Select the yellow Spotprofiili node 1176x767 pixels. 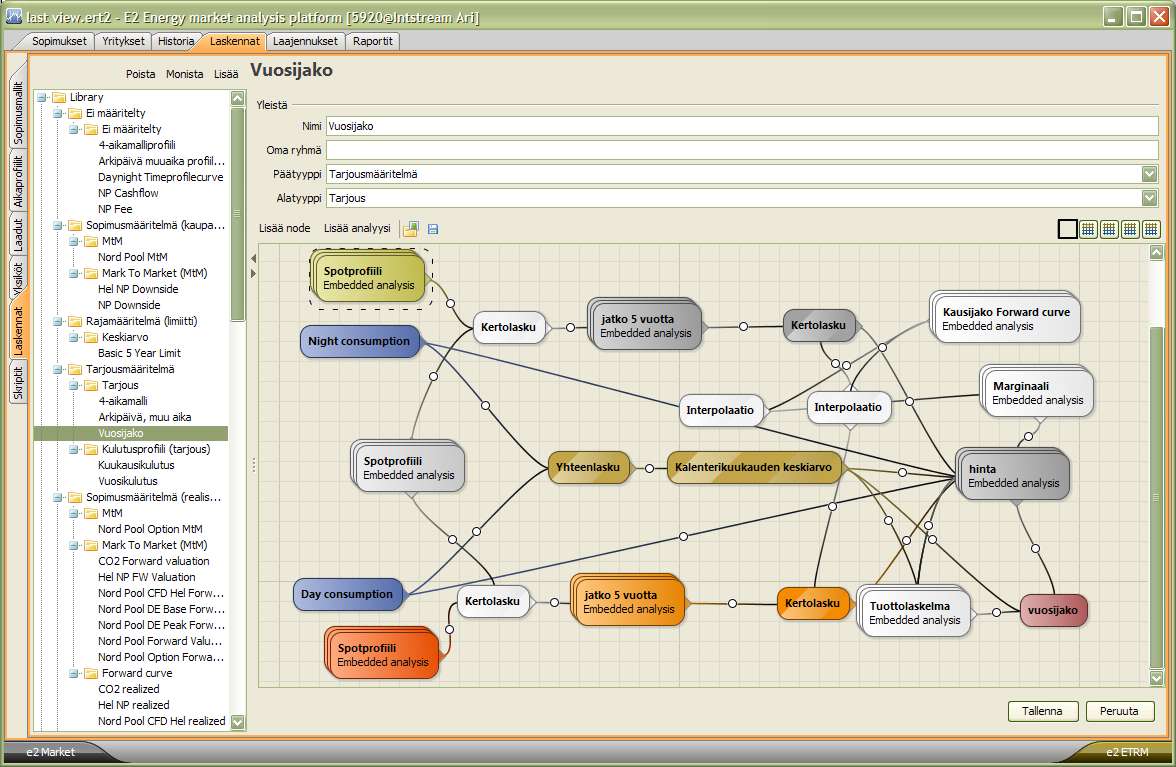pos(369,278)
